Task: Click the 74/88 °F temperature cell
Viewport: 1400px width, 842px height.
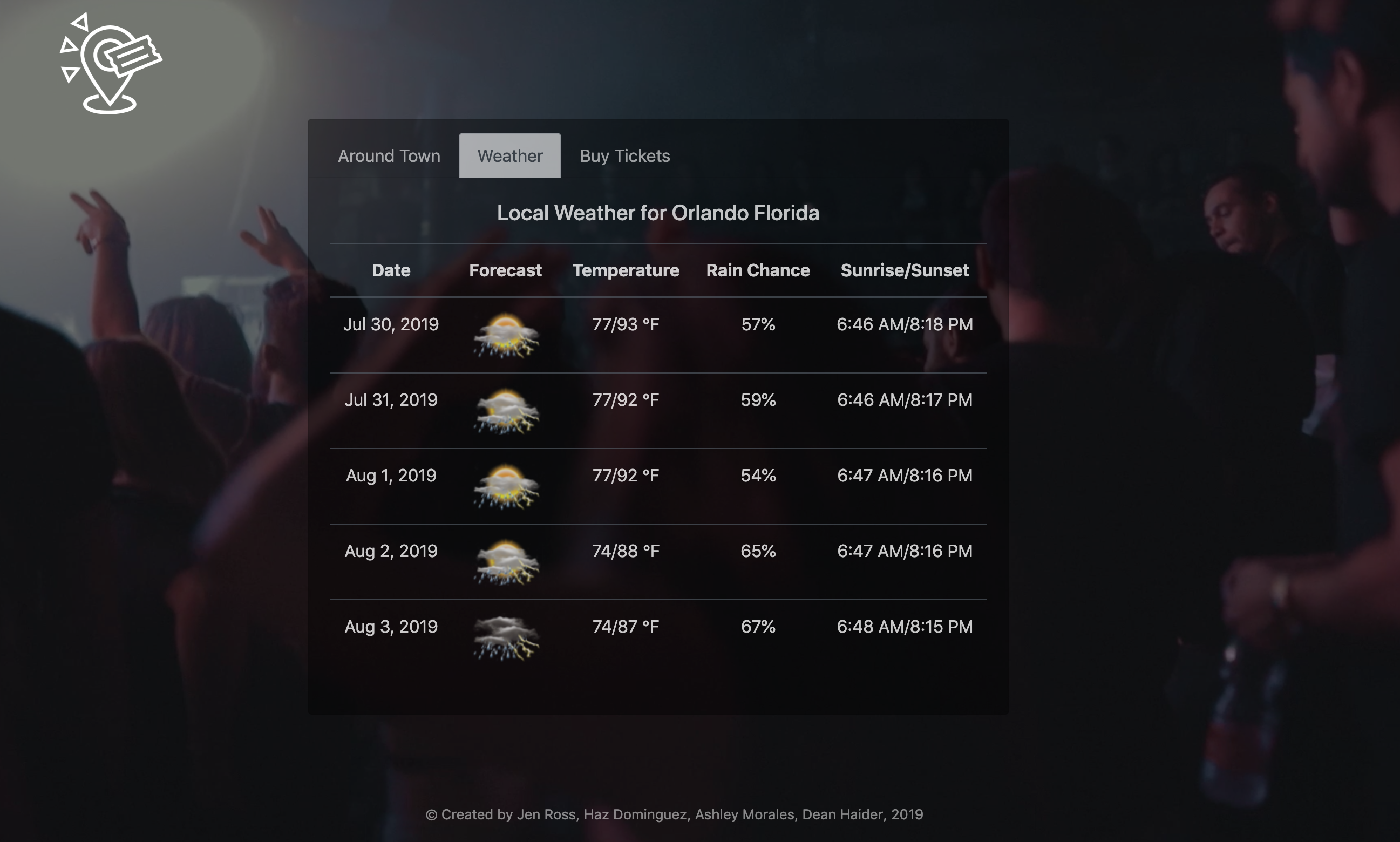Action: click(x=625, y=551)
